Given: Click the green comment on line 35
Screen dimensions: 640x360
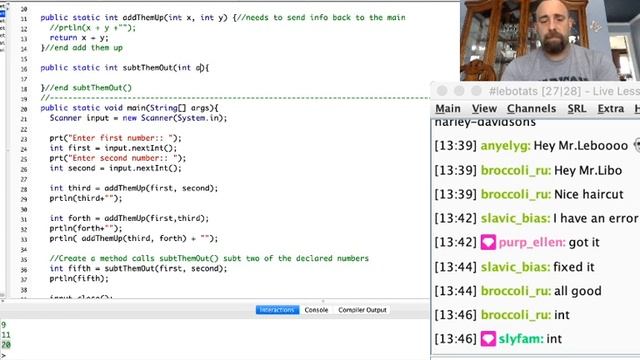Looking at the screenshot, I should pyautogui.click(x=209, y=258).
